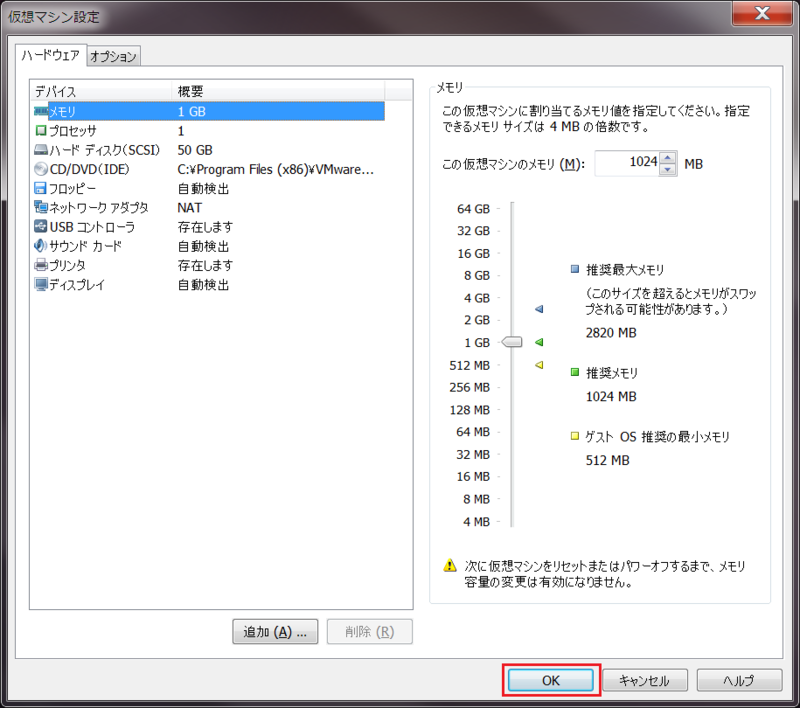Image resolution: width=800 pixels, height=708 pixels.
Task: Click the memory slider handle at 1 GB
Action: (511, 342)
